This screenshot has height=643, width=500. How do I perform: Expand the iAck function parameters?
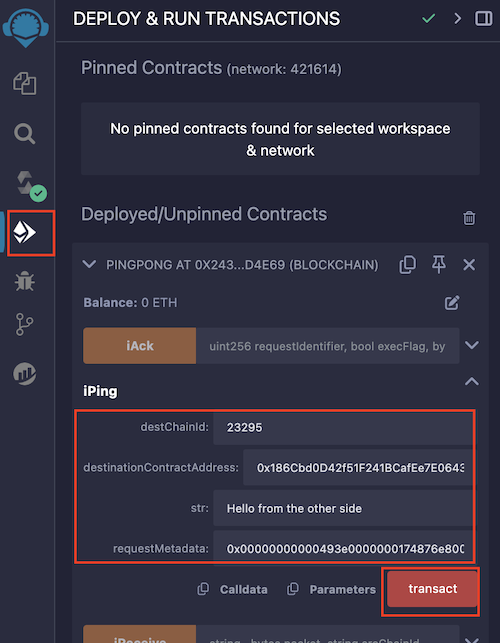pyautogui.click(x=472, y=345)
